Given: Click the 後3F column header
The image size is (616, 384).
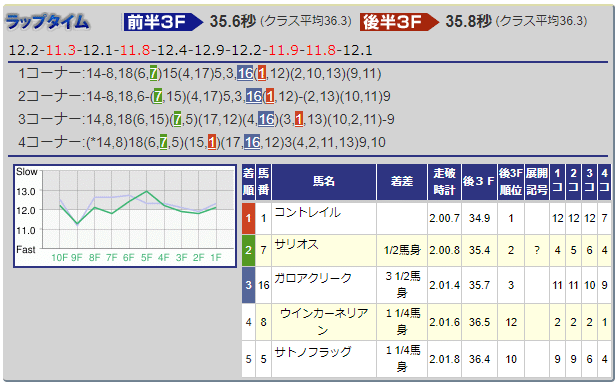Looking at the screenshot, I should click(x=479, y=182).
